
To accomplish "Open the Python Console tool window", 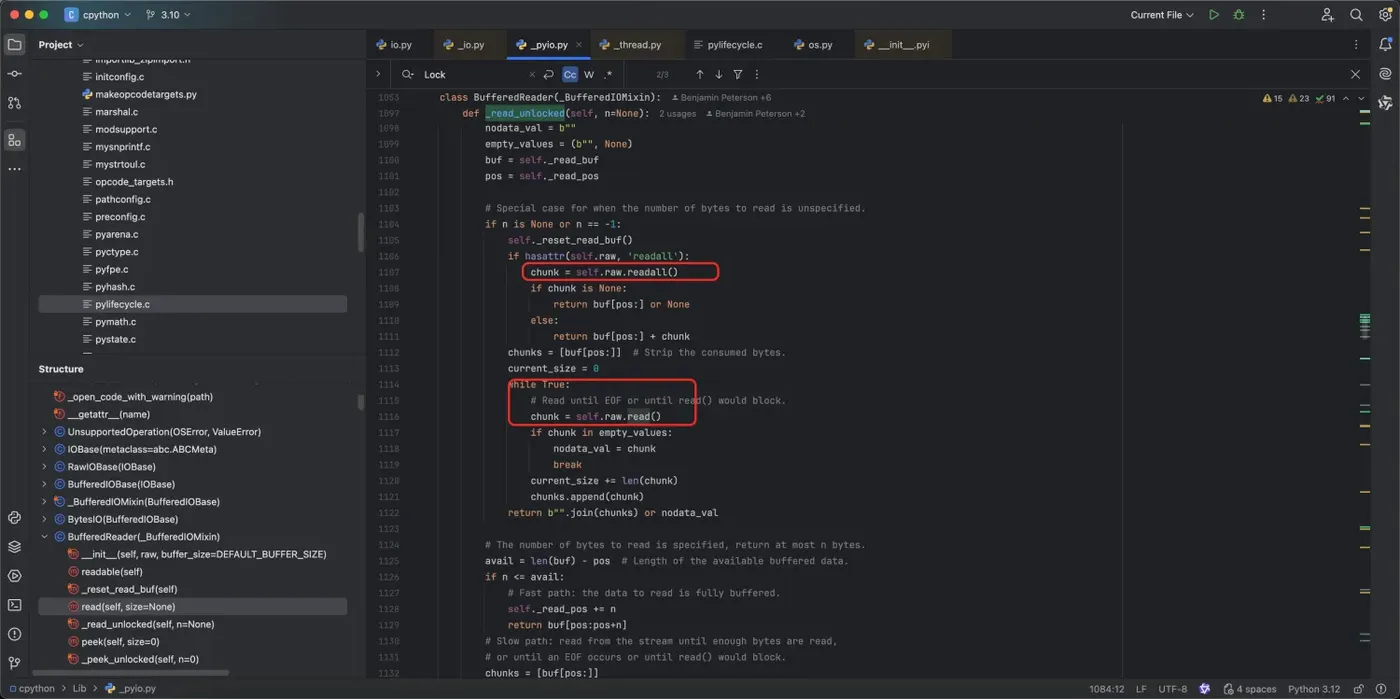I will [x=14, y=518].
